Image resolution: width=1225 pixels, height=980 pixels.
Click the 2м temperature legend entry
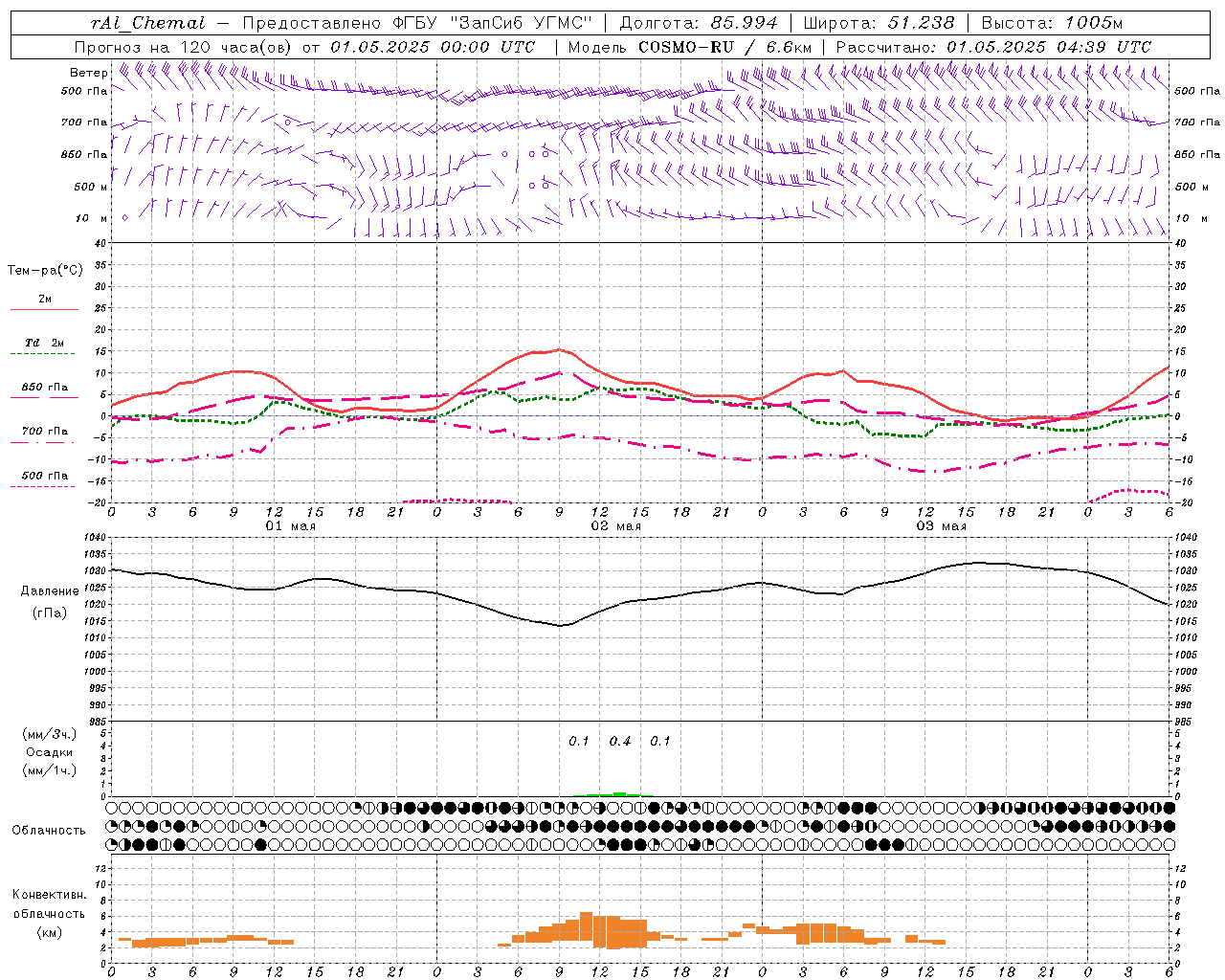click(x=44, y=300)
